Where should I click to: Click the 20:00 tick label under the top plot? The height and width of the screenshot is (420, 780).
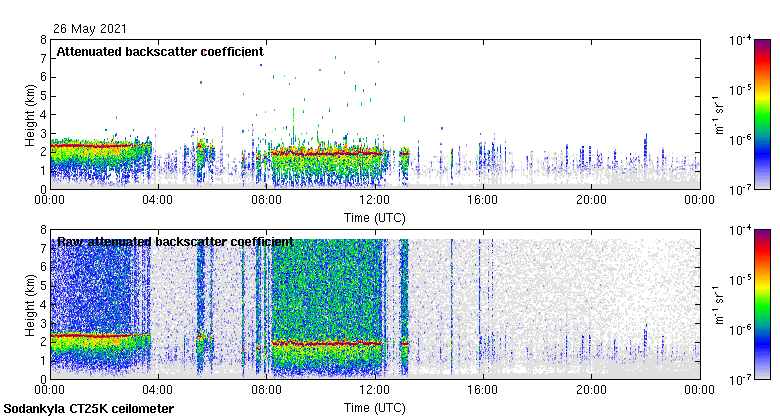[591, 200]
